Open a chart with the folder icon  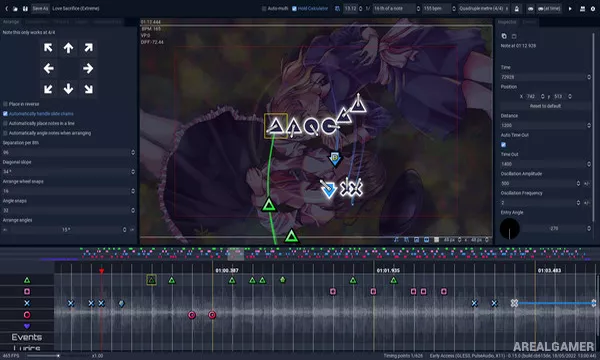coord(15,8)
